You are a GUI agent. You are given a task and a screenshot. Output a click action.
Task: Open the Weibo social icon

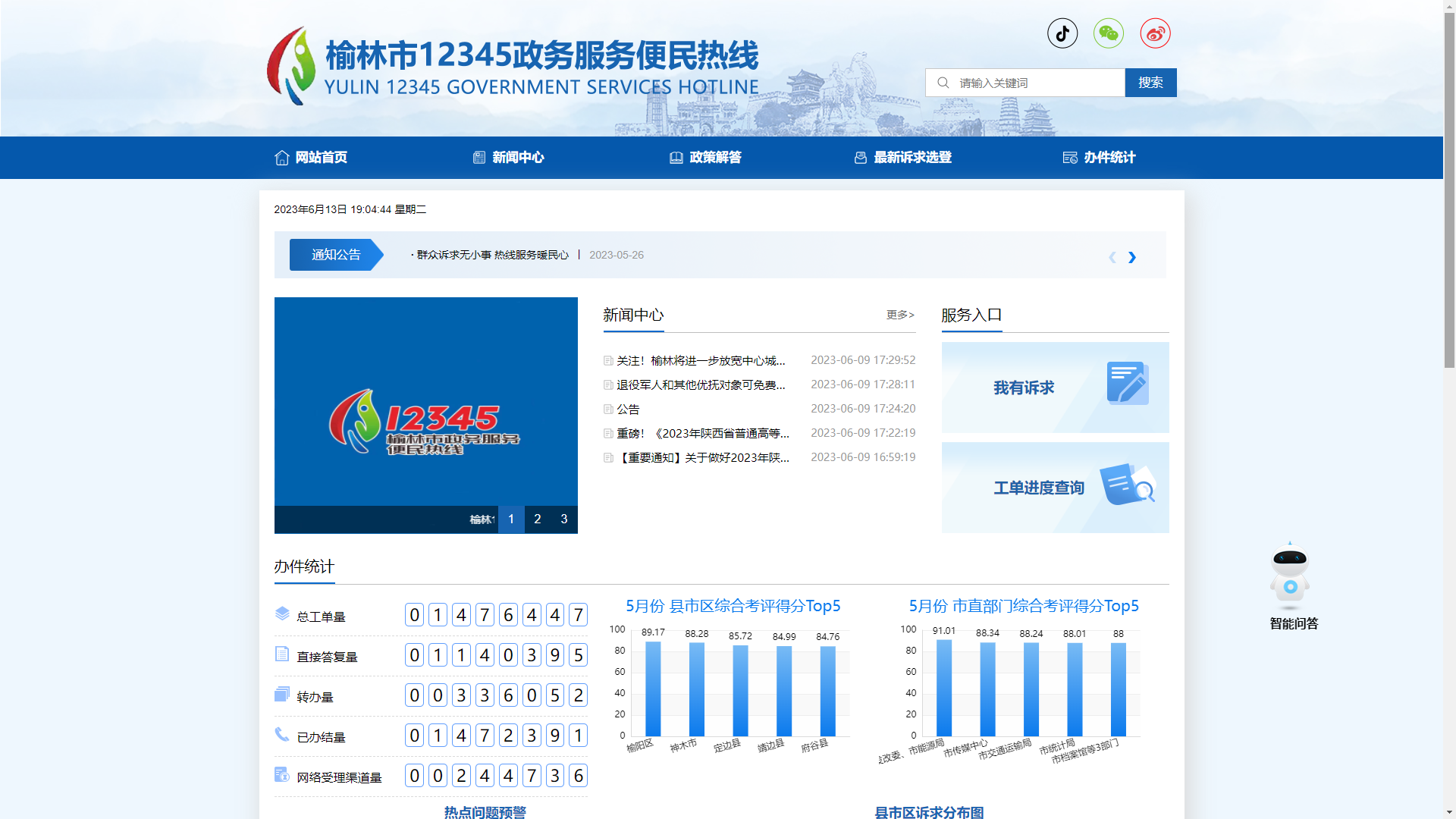click(1155, 33)
